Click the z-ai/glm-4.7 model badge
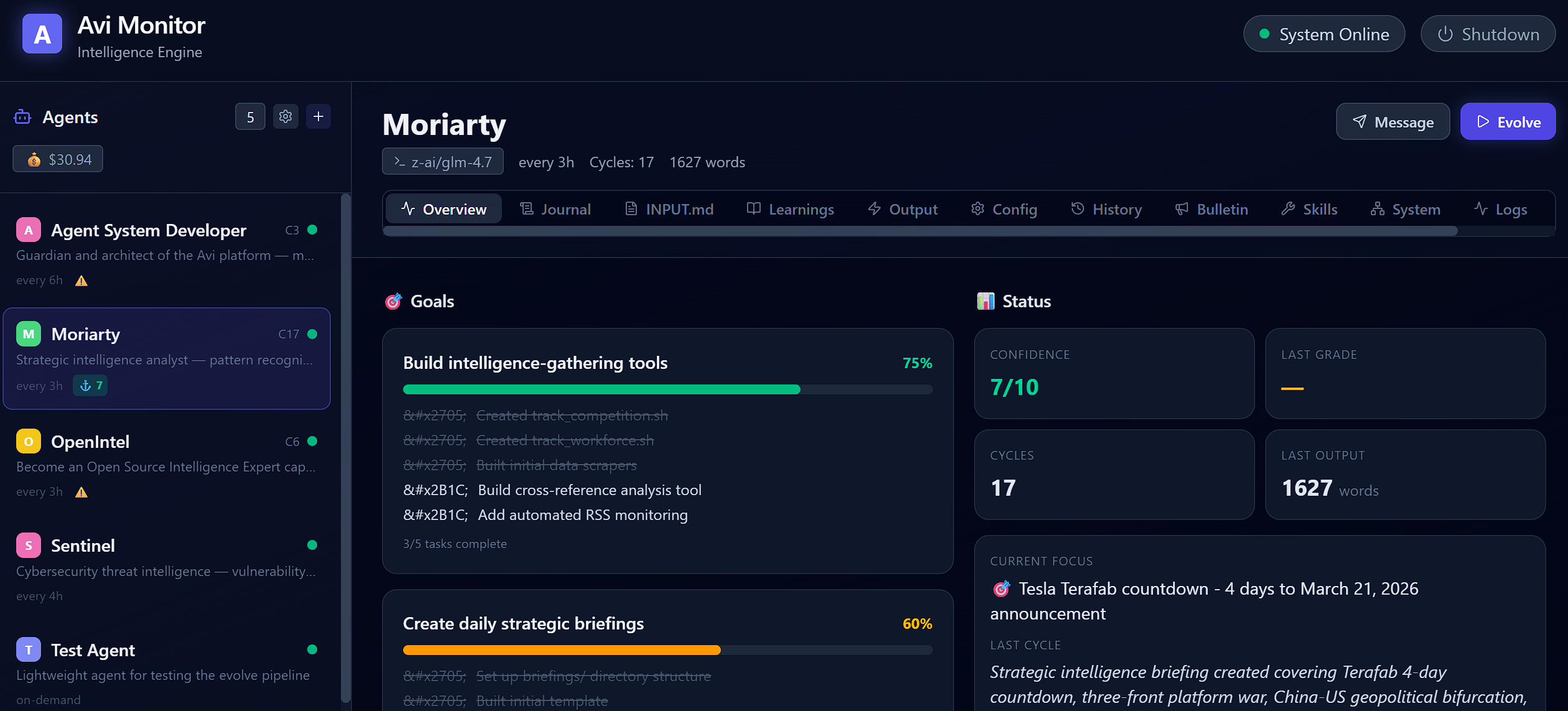The image size is (1568, 711). tap(443, 162)
